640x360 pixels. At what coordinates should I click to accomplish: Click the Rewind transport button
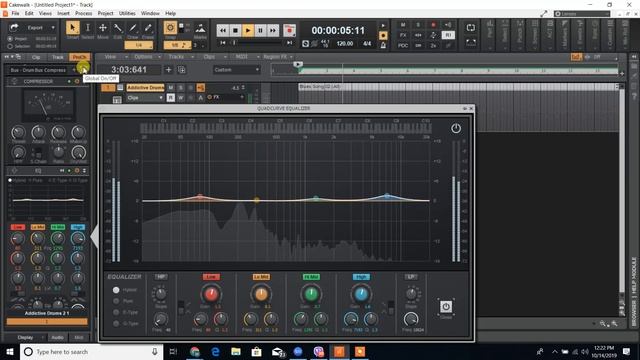(222, 30)
